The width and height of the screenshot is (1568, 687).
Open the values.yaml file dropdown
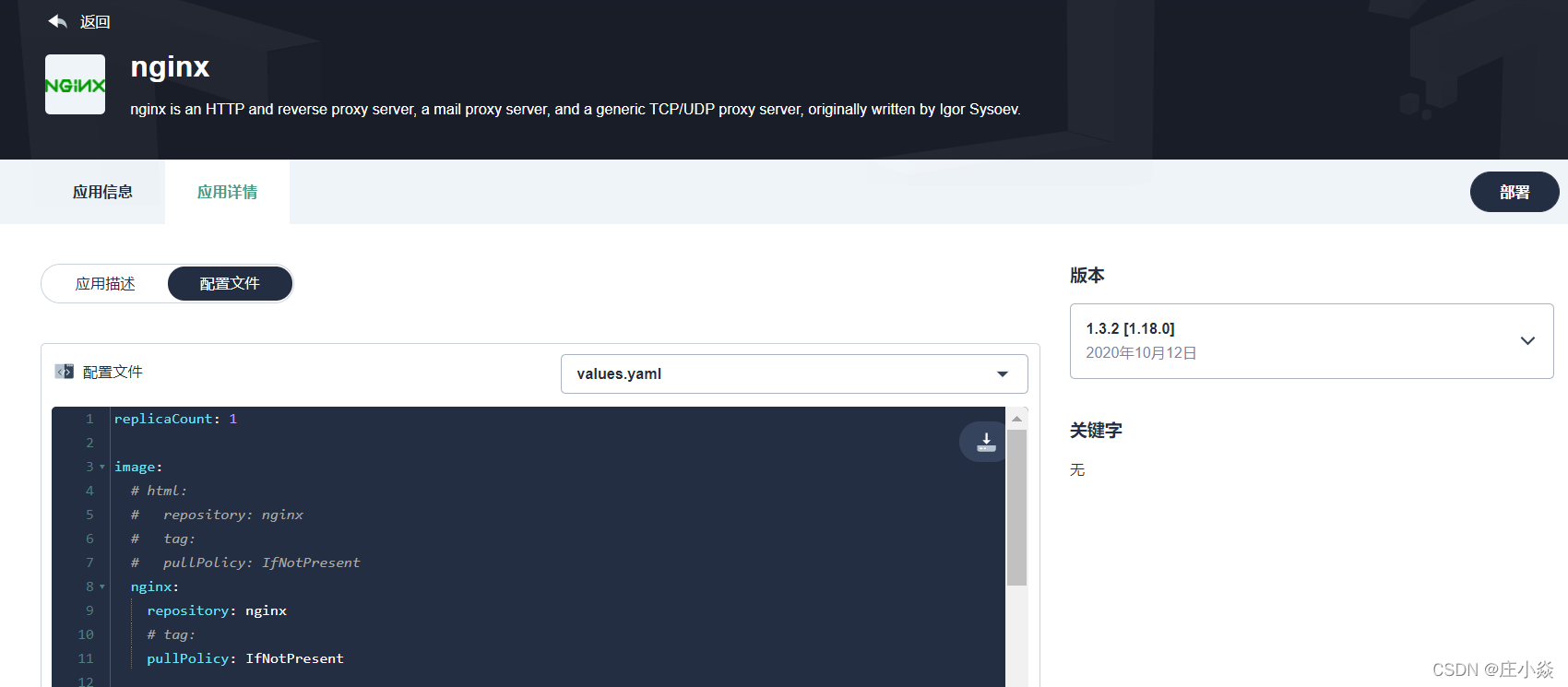click(x=794, y=373)
